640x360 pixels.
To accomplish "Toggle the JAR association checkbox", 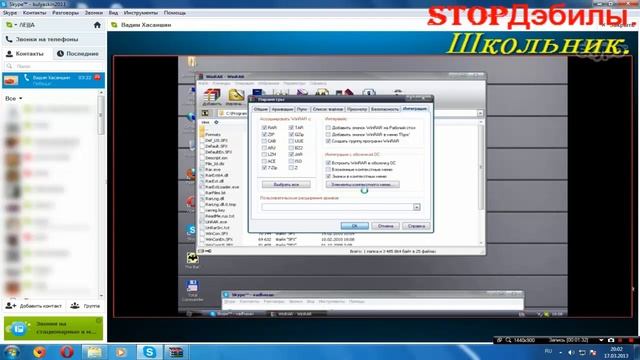I will (x=291, y=154).
